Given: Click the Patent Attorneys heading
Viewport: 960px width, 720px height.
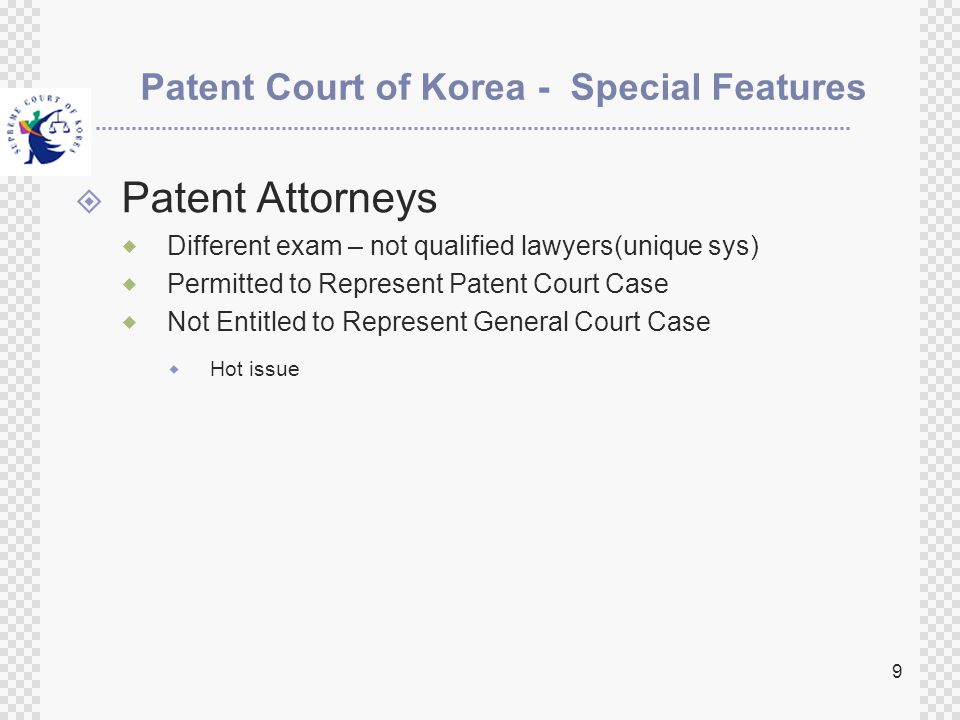Looking at the screenshot, I should [x=279, y=198].
